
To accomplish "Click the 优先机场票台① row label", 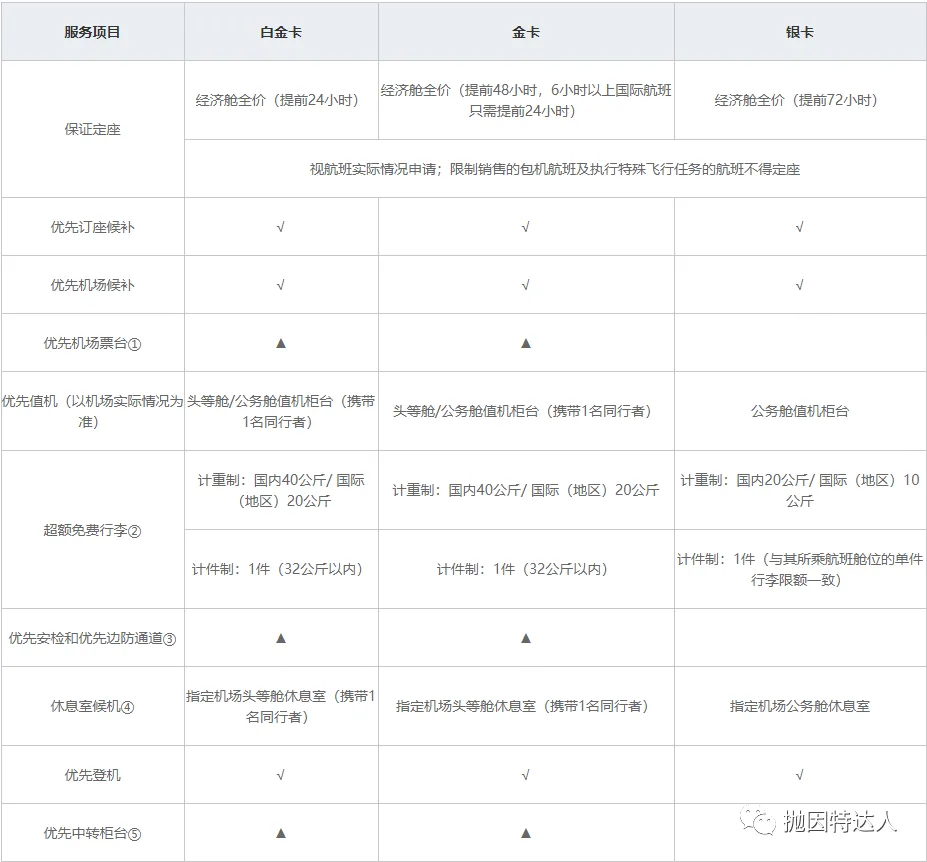I will (92, 343).
